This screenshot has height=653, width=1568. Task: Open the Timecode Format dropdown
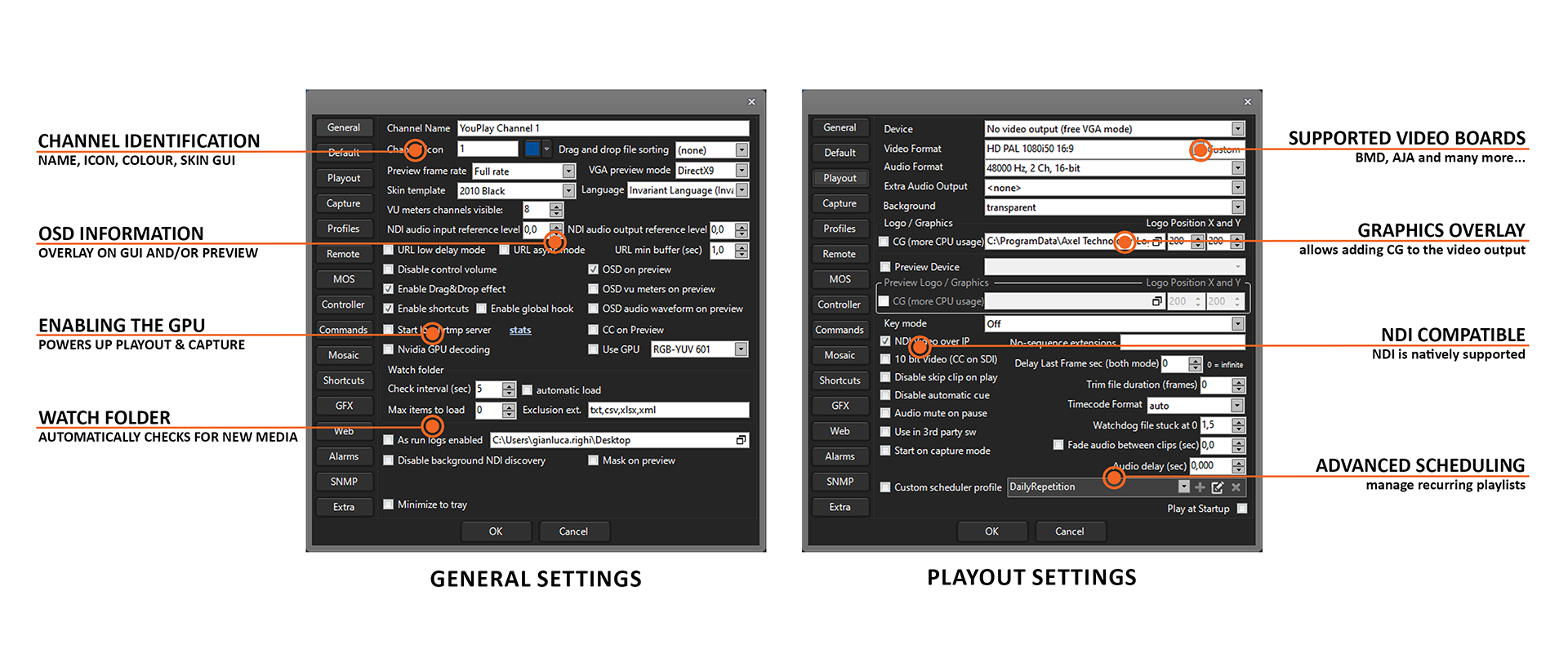pyautogui.click(x=1237, y=406)
